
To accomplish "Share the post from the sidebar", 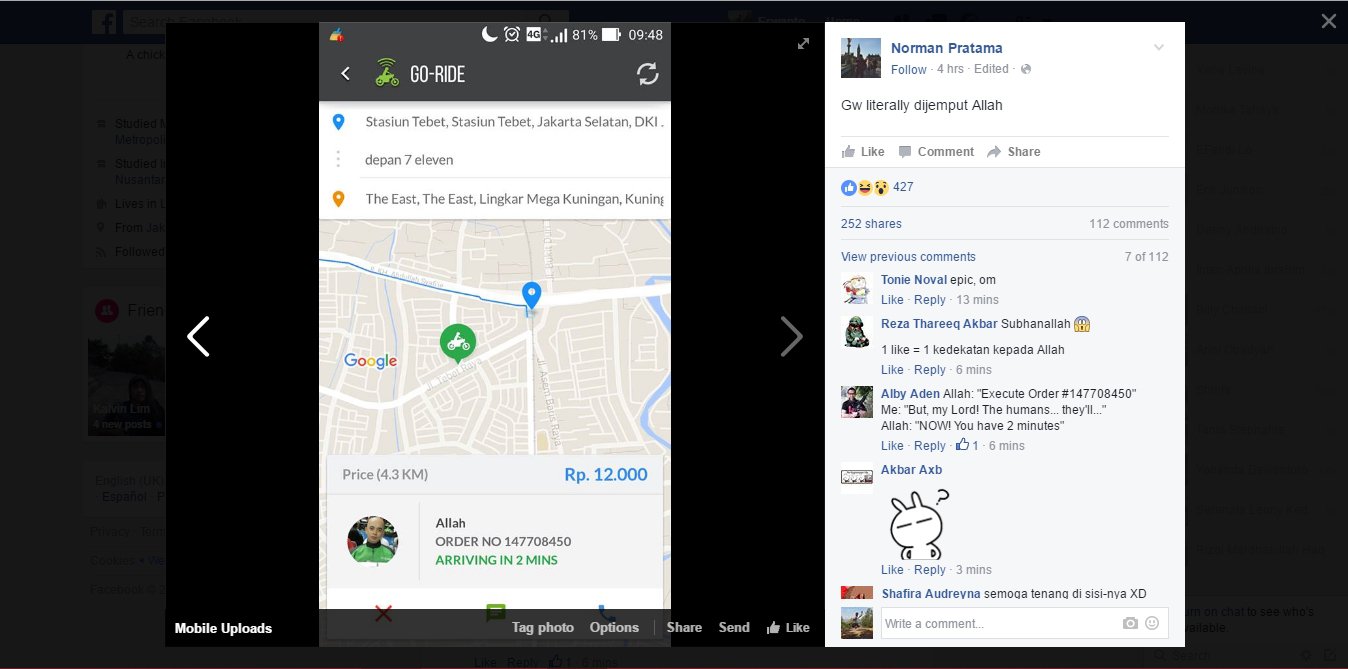I will pyautogui.click(x=1014, y=152).
